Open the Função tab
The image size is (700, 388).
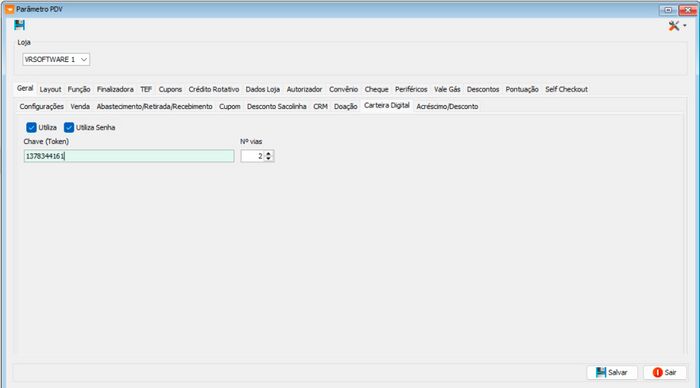click(x=79, y=89)
